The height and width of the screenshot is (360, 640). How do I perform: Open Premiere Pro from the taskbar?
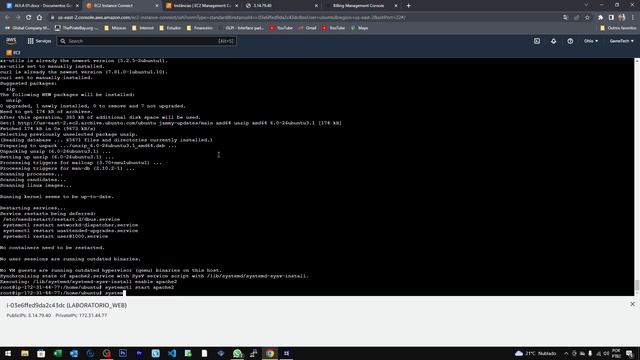click(x=139, y=353)
